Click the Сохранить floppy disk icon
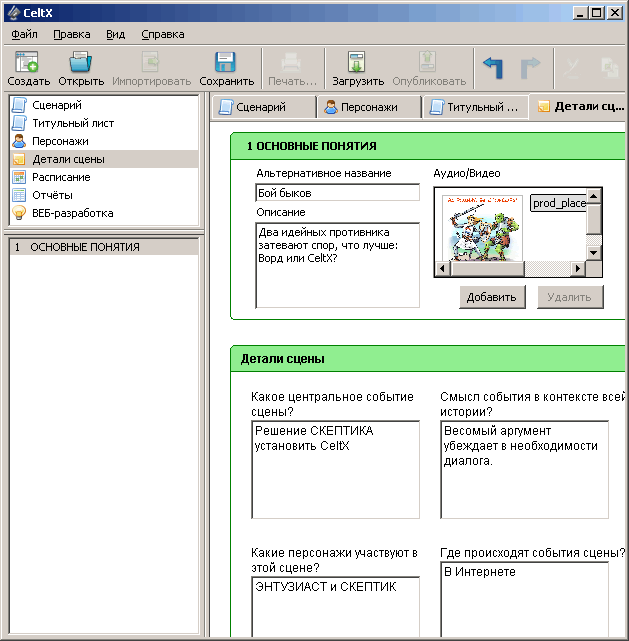Image resolution: width=629 pixels, height=641 pixels. click(x=225, y=62)
